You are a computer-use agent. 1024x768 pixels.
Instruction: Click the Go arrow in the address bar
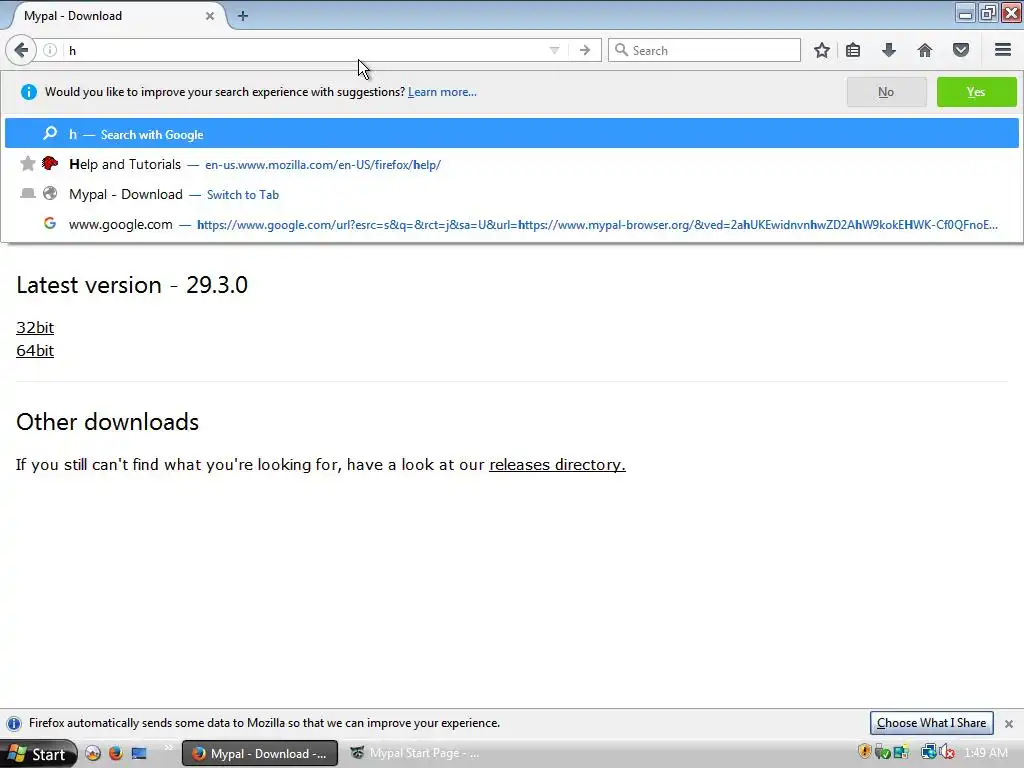[584, 50]
